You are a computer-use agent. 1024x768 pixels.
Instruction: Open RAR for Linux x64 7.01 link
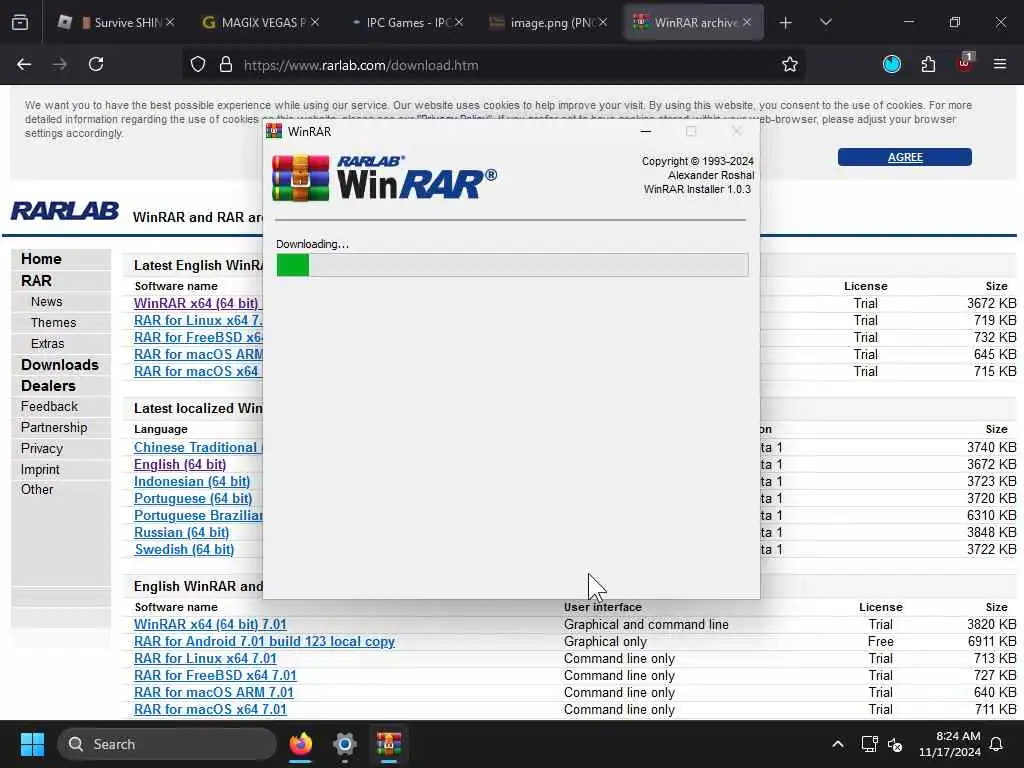pos(205,658)
